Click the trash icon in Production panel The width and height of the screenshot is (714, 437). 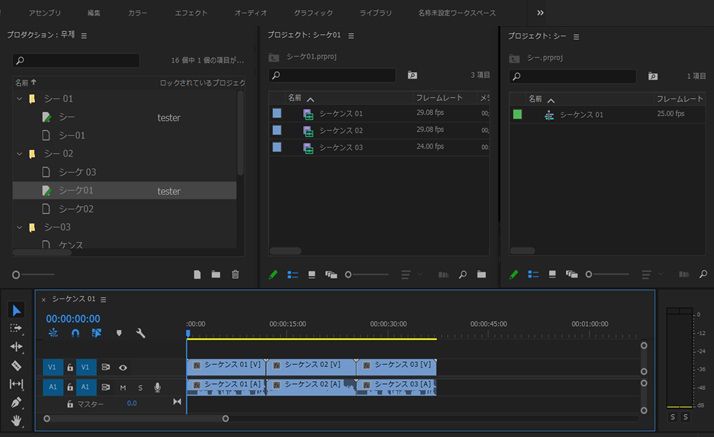click(235, 274)
